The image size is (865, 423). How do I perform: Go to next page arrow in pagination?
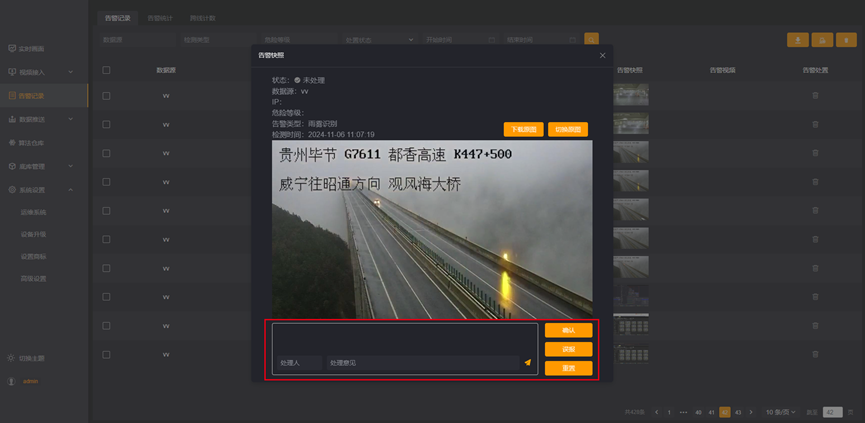coord(750,412)
